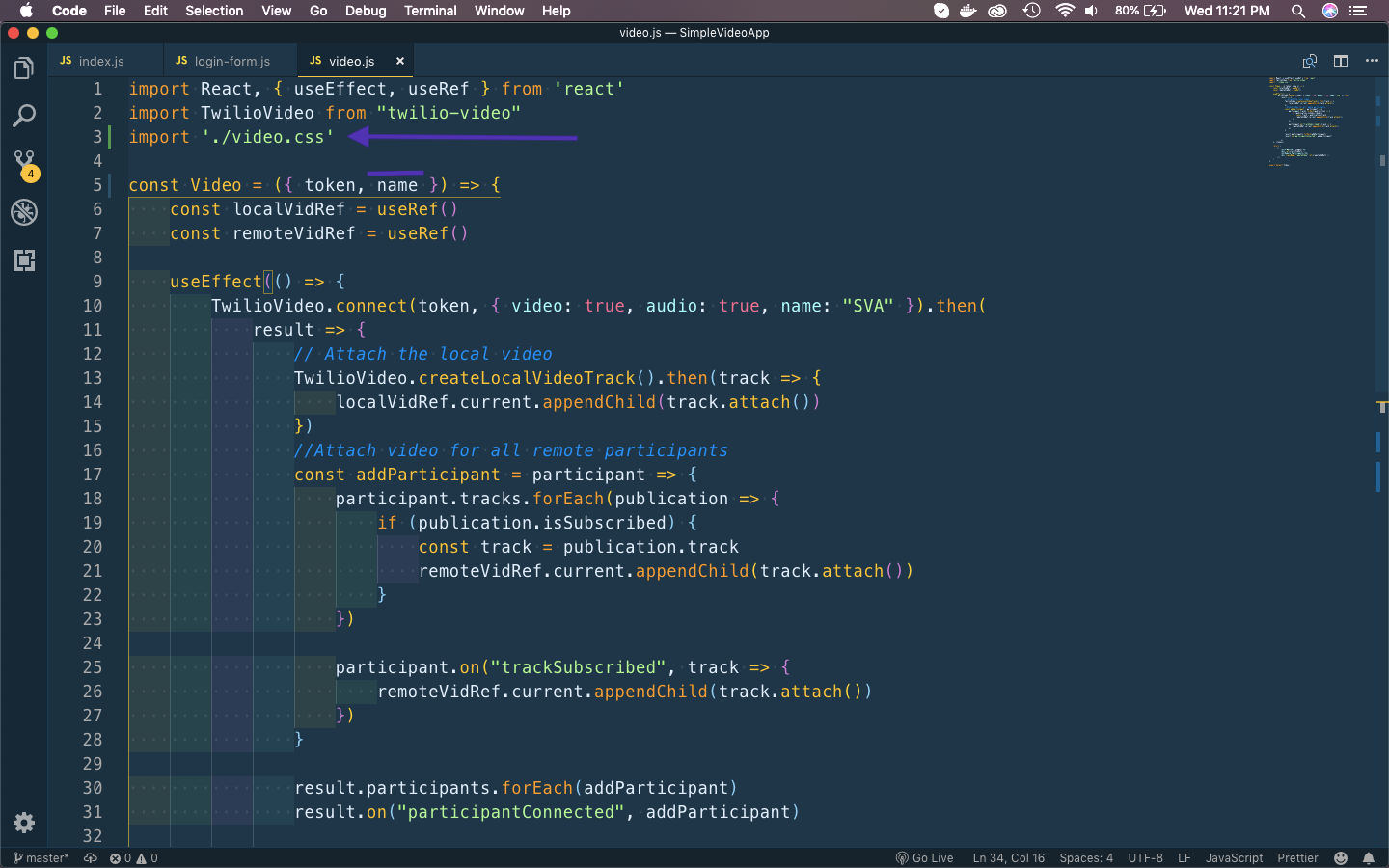Open Time Machine menu bar icon

(x=1031, y=11)
